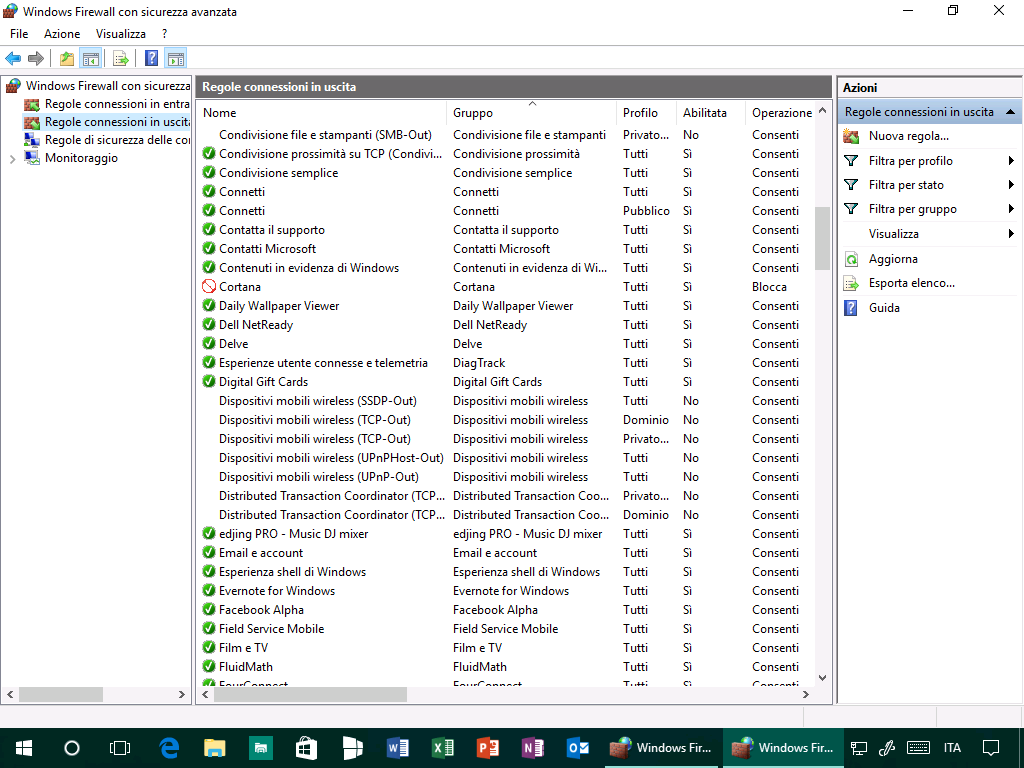Sort the list by Nome column header
The width and height of the screenshot is (1024, 768).
click(322, 112)
